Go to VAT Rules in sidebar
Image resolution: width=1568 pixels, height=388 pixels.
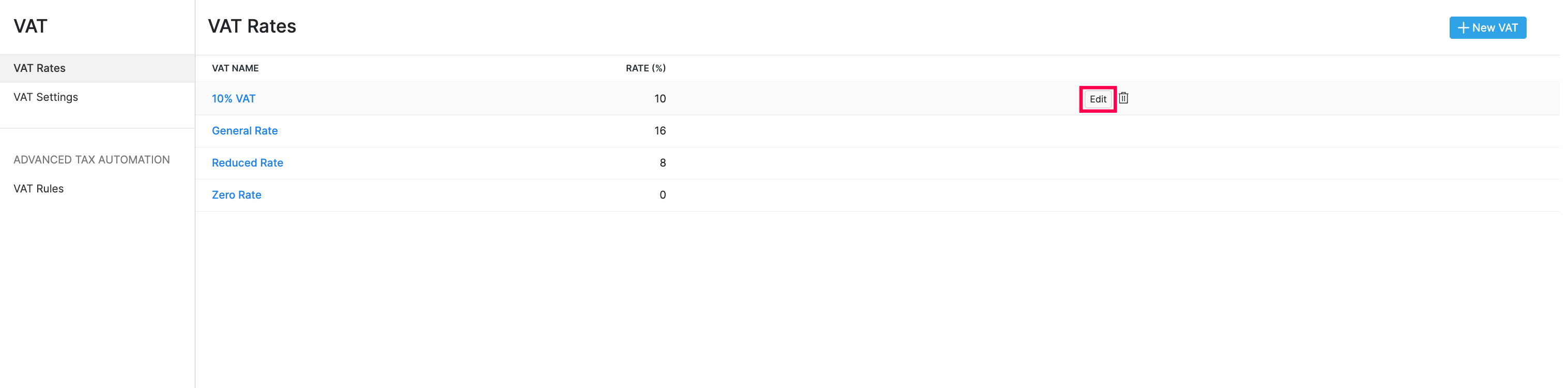[x=38, y=189]
